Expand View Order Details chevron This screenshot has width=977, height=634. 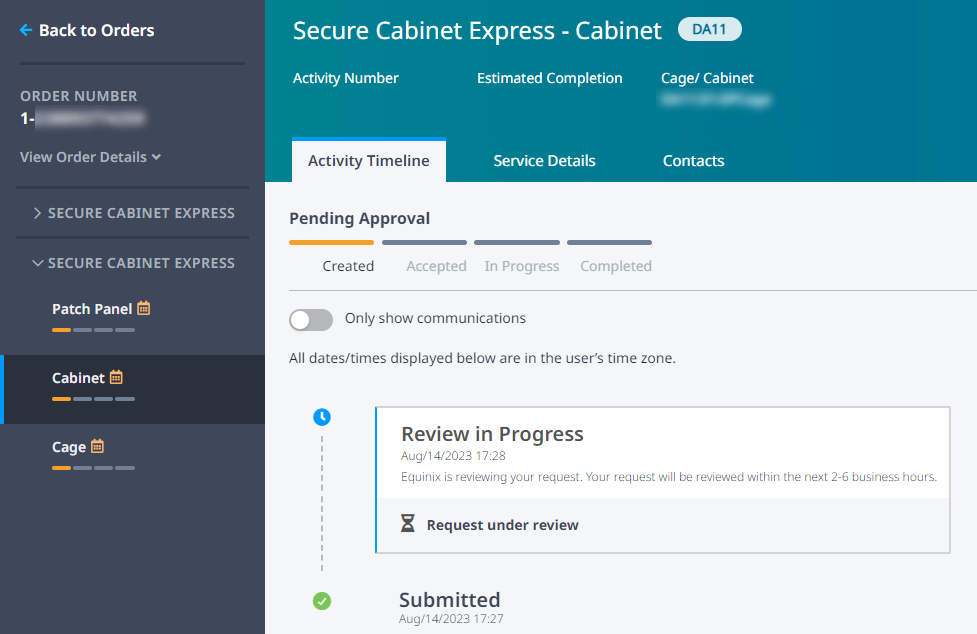pos(156,157)
